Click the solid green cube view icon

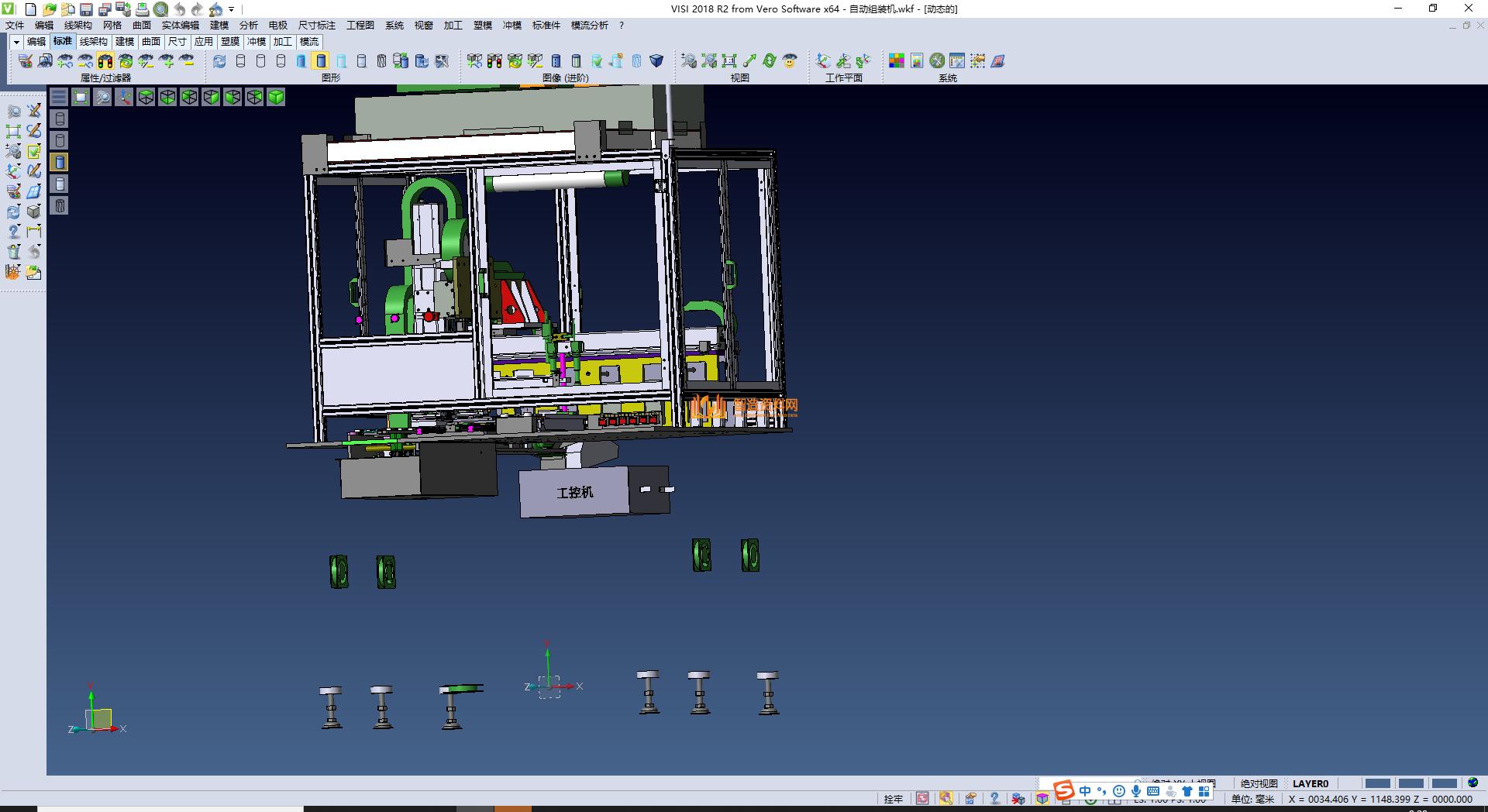[x=276, y=97]
